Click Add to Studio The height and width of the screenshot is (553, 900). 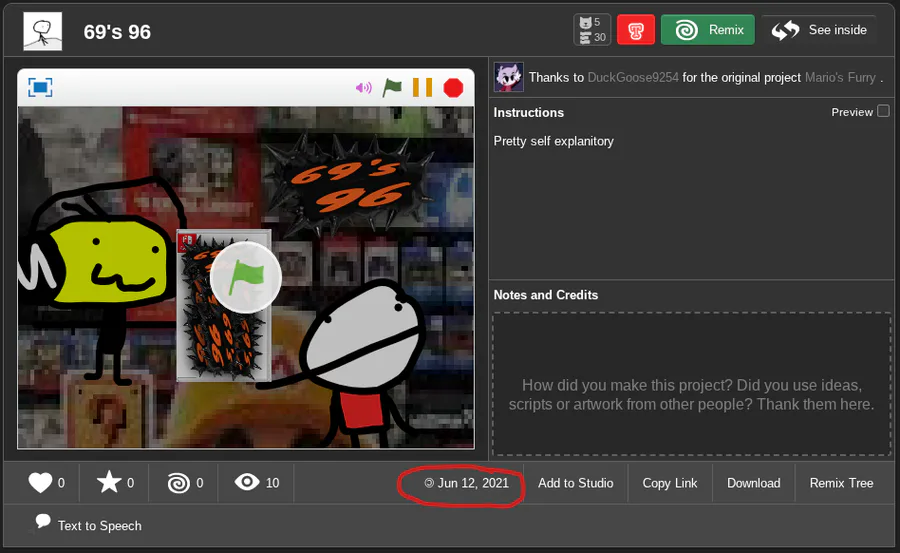[576, 483]
